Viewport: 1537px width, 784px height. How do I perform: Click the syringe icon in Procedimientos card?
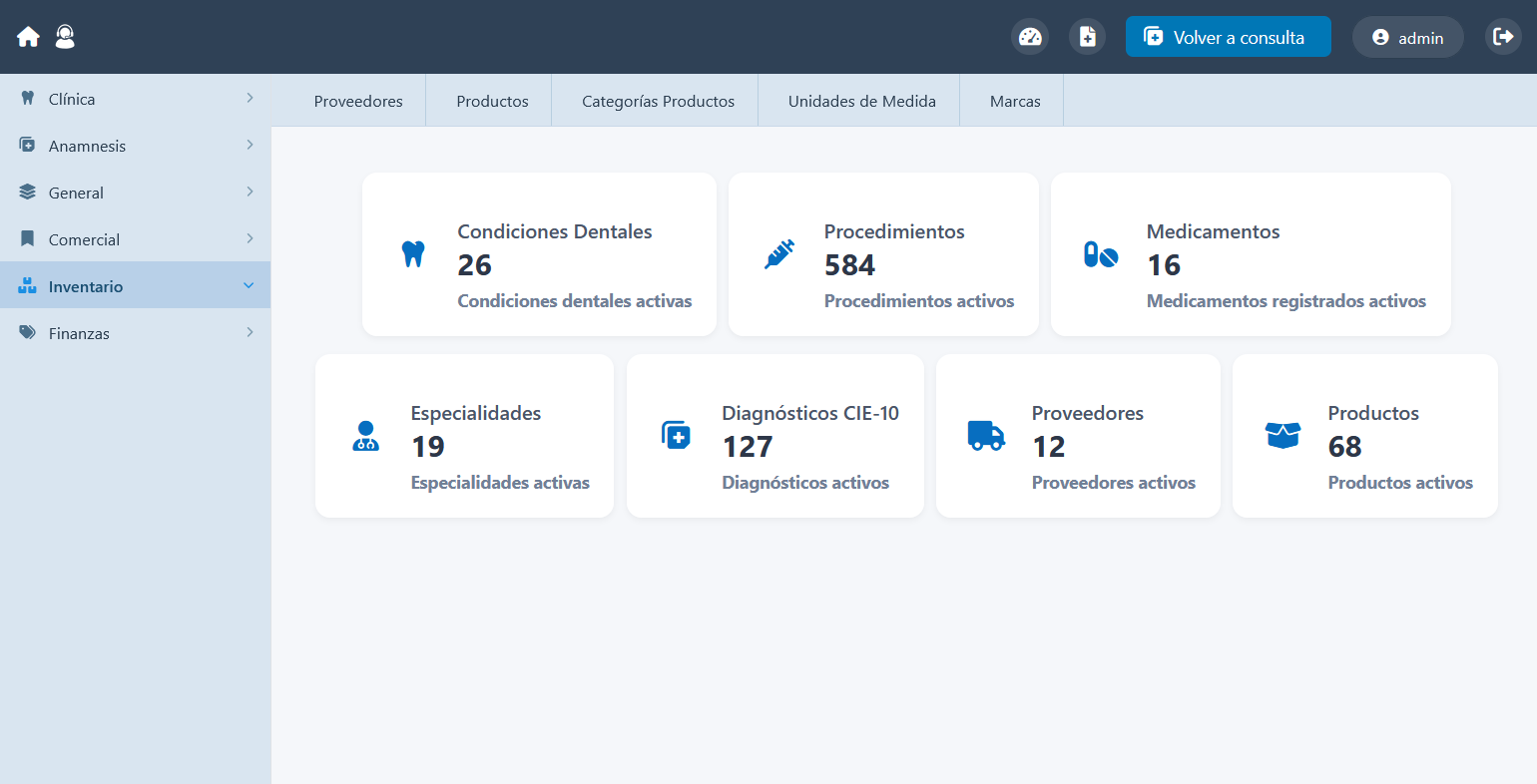[x=779, y=254]
